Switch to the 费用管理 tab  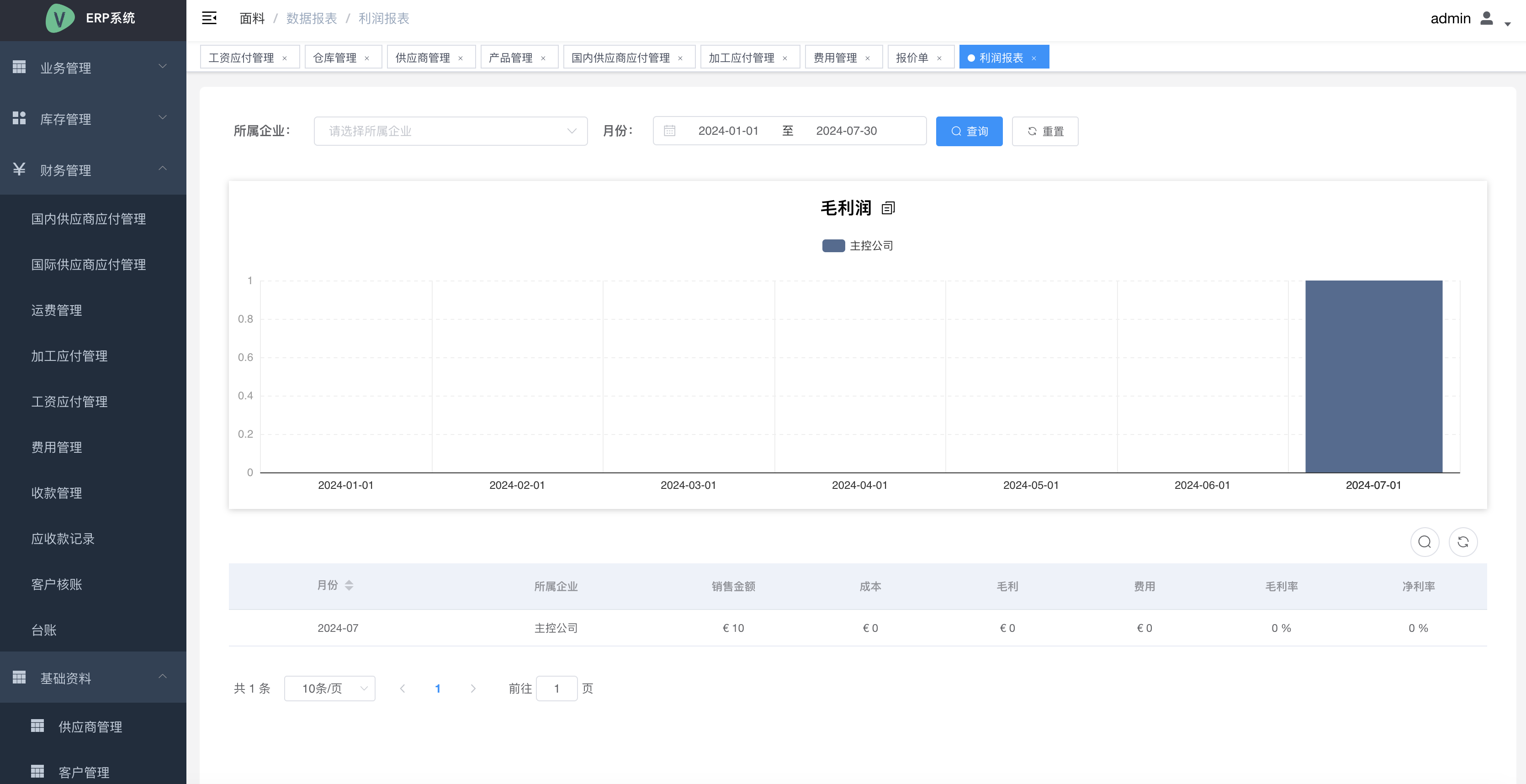(x=835, y=58)
